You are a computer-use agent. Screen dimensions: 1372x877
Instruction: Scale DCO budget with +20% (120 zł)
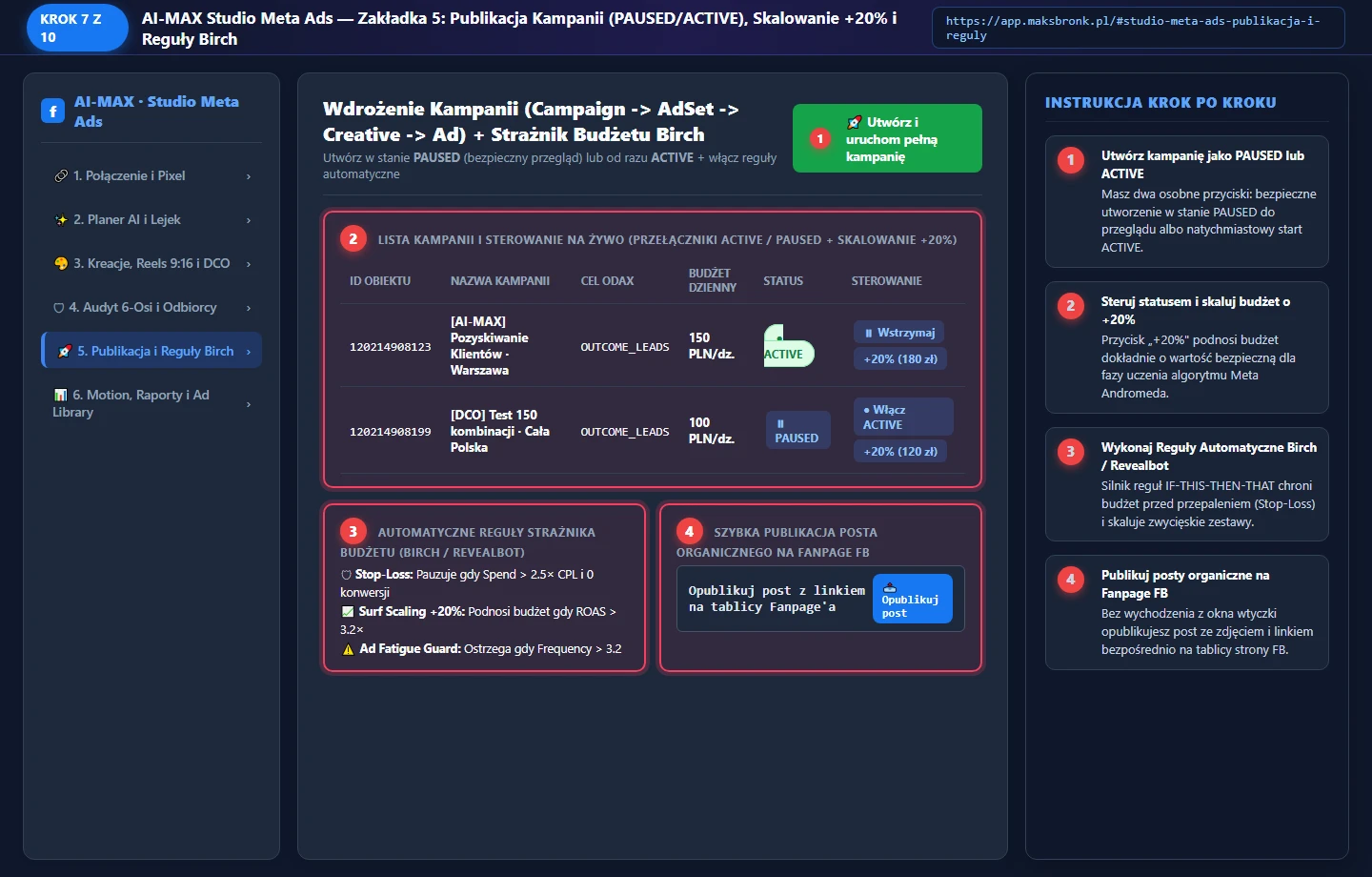tap(900, 452)
